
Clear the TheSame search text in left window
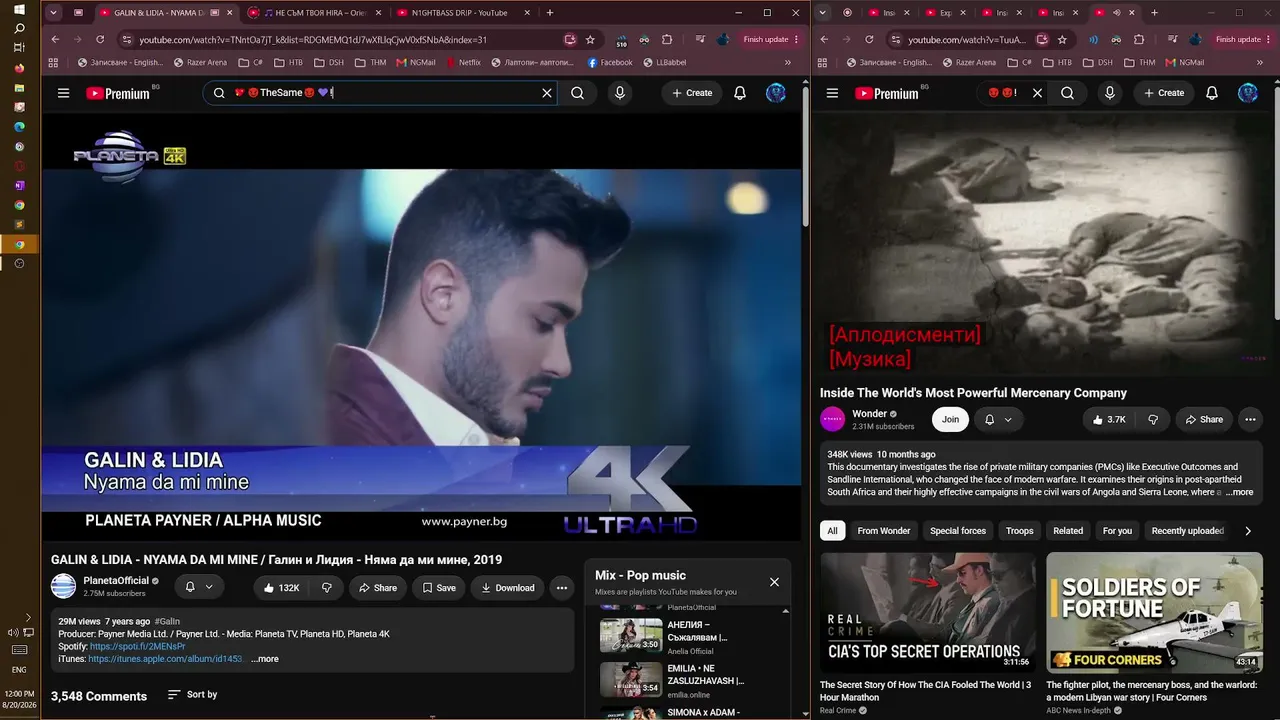tap(547, 93)
